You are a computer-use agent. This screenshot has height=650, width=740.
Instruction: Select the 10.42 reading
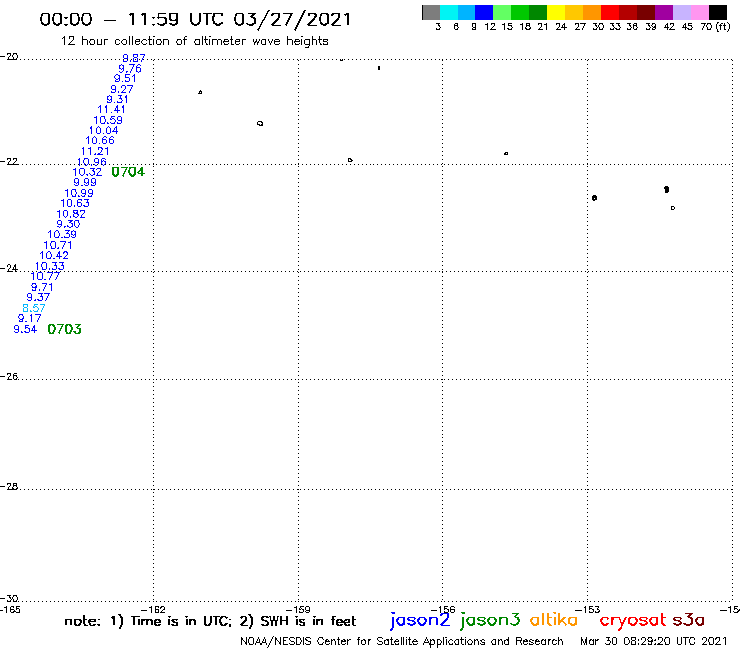click(x=54, y=255)
